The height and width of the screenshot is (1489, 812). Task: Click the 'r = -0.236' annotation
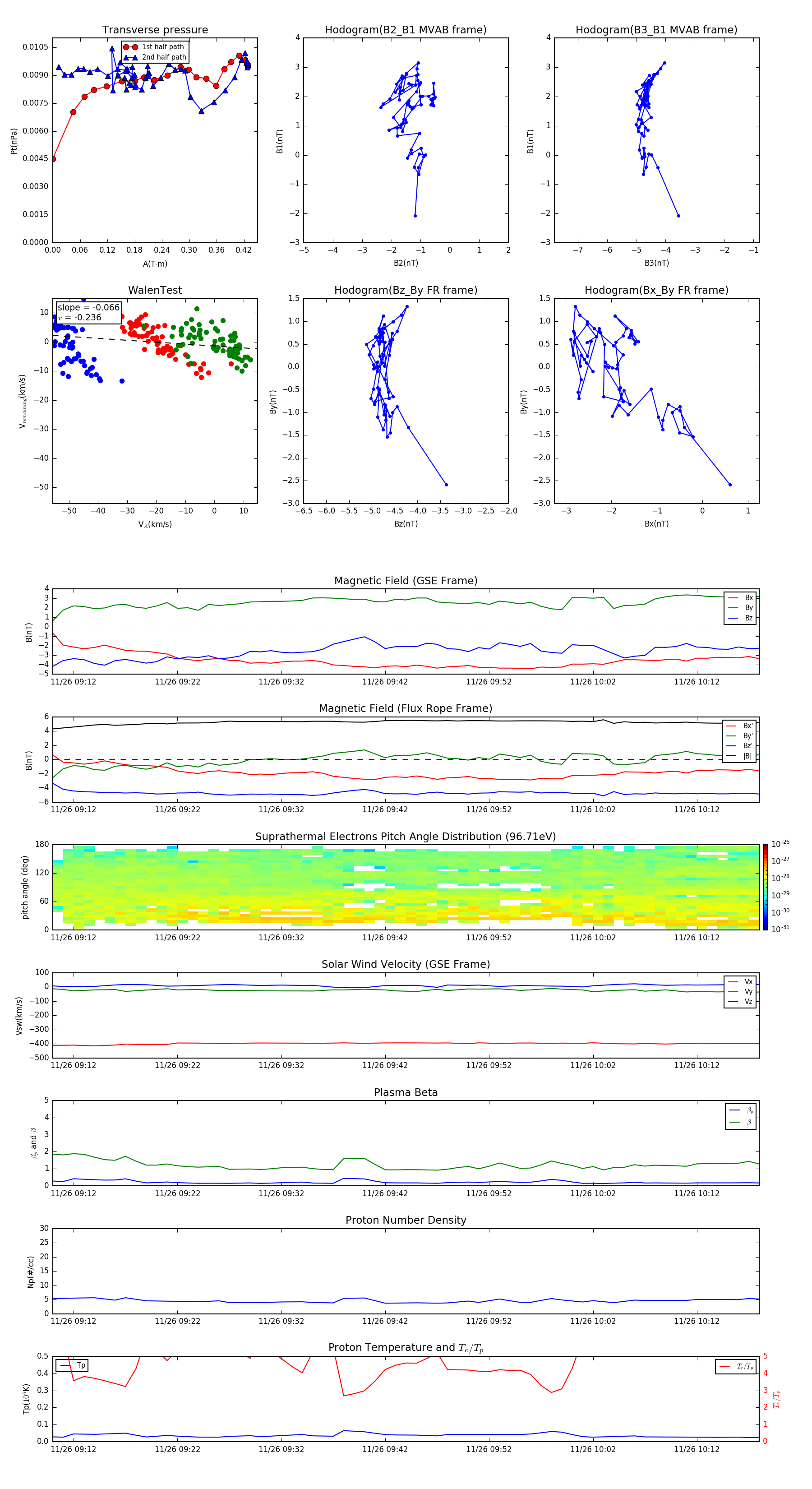[x=80, y=317]
